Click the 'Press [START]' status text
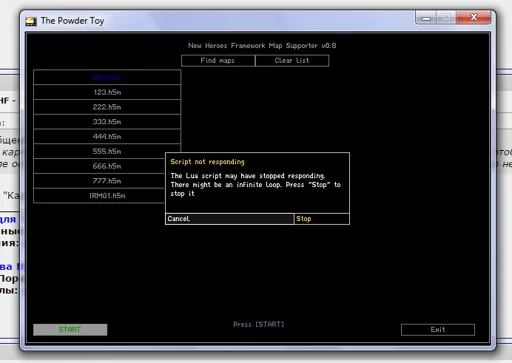This screenshot has height=363, width=512. pyautogui.click(x=259, y=324)
